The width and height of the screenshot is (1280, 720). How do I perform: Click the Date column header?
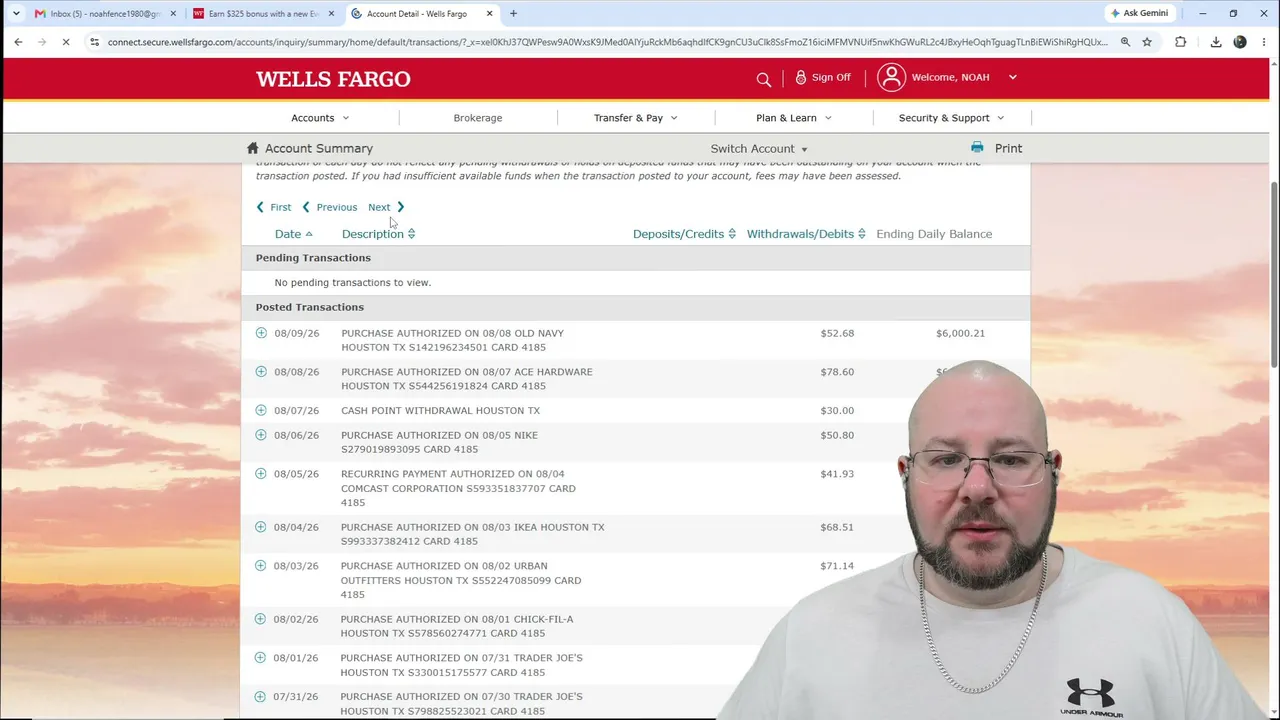(x=288, y=234)
